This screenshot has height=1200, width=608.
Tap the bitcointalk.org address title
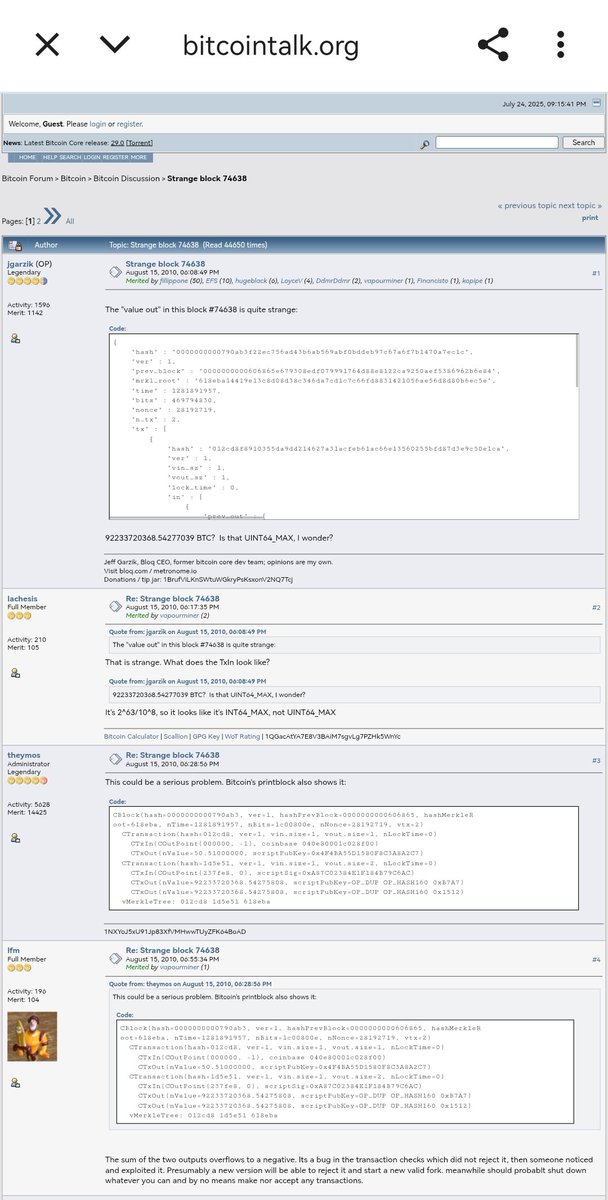[270, 44]
